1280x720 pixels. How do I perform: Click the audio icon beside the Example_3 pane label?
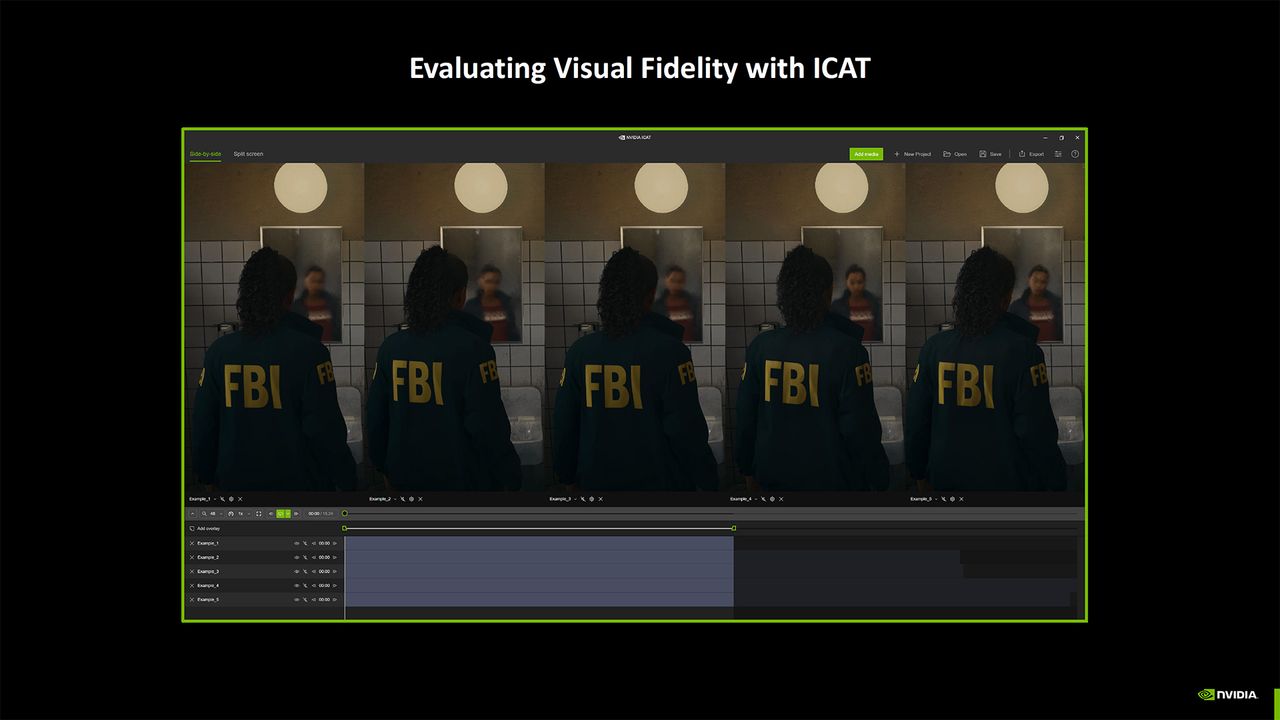[582, 498]
